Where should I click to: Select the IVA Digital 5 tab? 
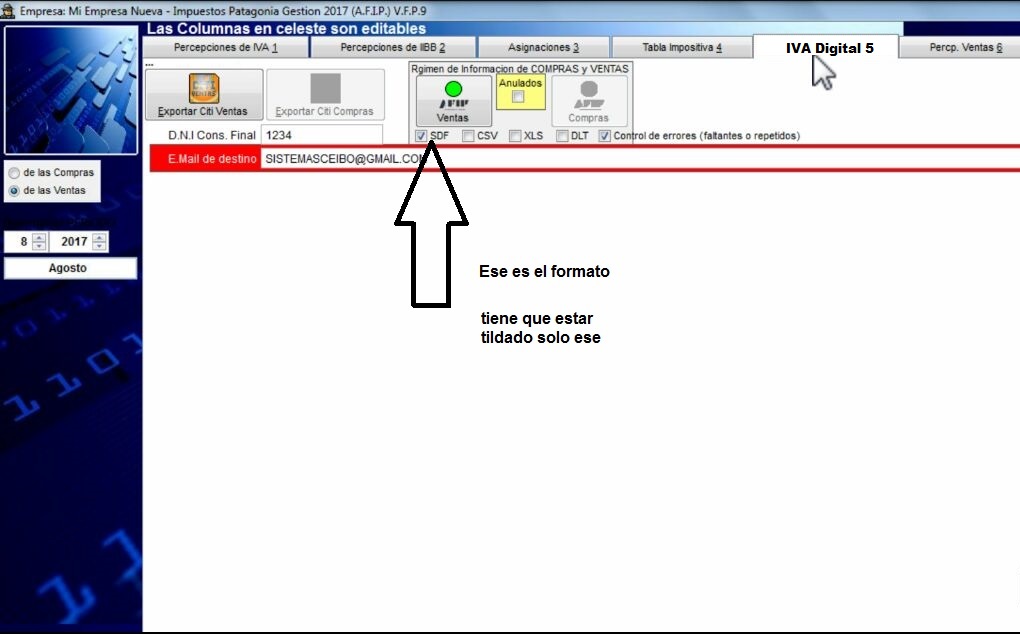[x=826, y=47]
